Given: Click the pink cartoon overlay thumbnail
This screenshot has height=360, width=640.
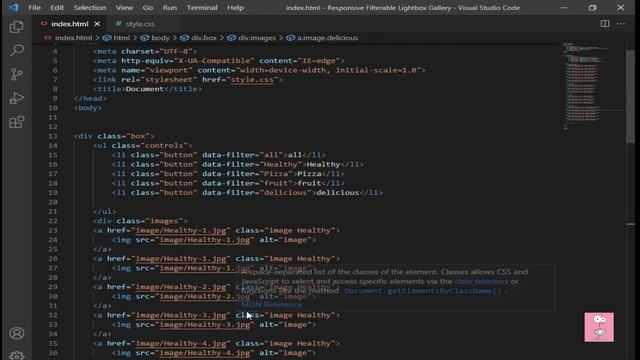Looking at the screenshot, I should pyautogui.click(x=599, y=327).
